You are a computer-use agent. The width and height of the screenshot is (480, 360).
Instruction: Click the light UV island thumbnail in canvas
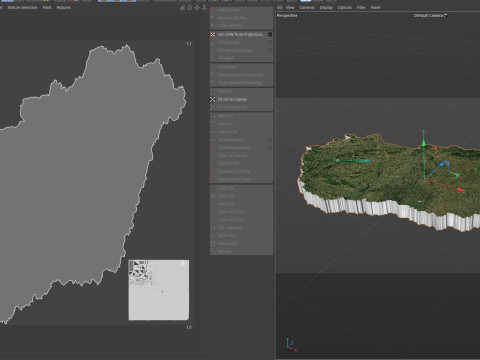159,290
